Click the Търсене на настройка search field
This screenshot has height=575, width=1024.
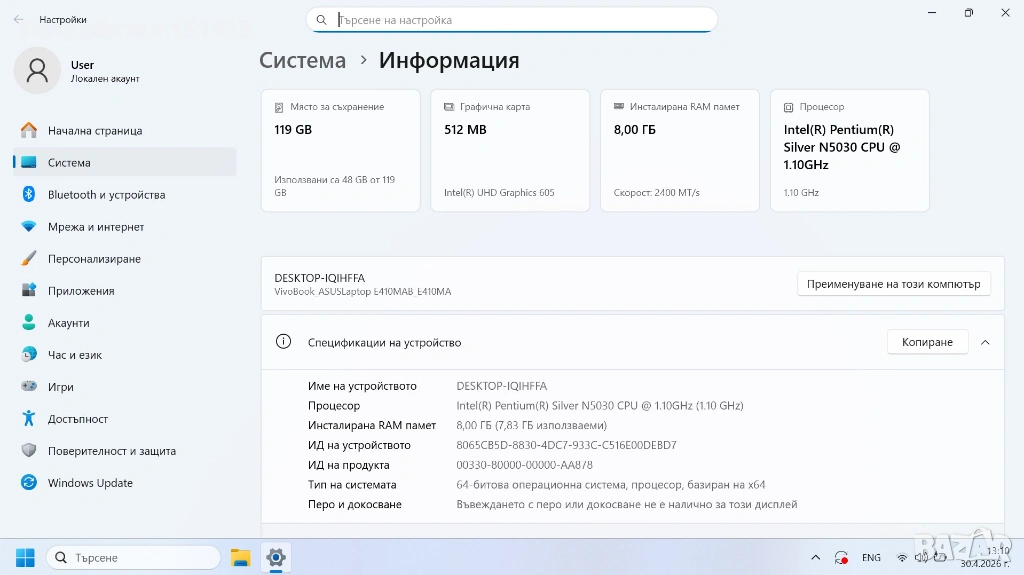pos(511,20)
